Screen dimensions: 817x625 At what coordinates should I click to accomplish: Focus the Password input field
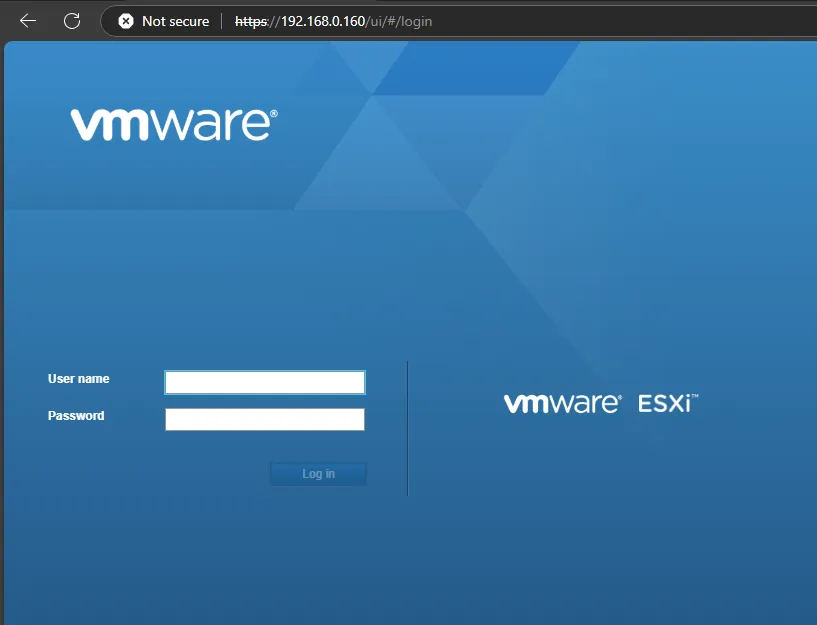tap(265, 419)
